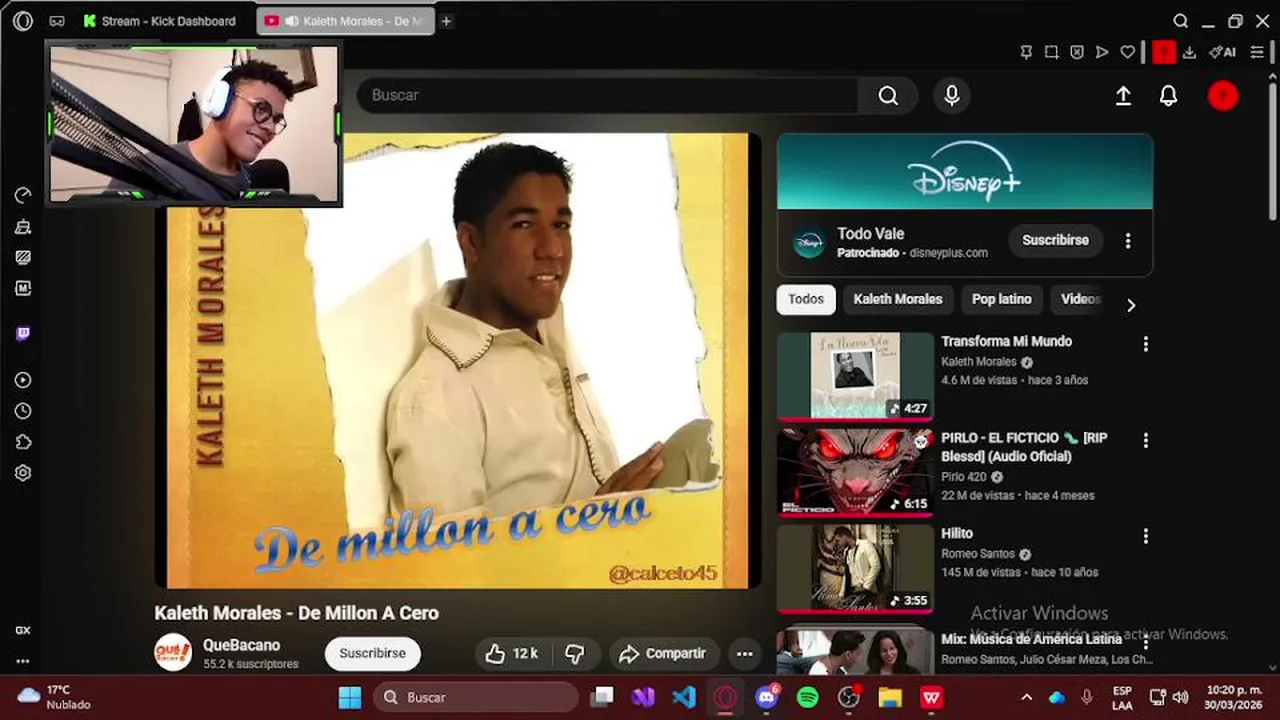The image size is (1280, 720).
Task: Subscribe to QueBacano with Suscribirse button
Action: (x=372, y=653)
